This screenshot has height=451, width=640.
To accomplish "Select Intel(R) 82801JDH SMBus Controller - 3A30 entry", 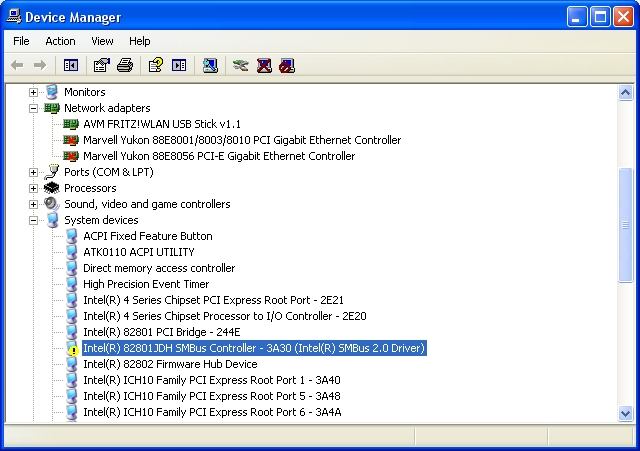I will (x=254, y=348).
